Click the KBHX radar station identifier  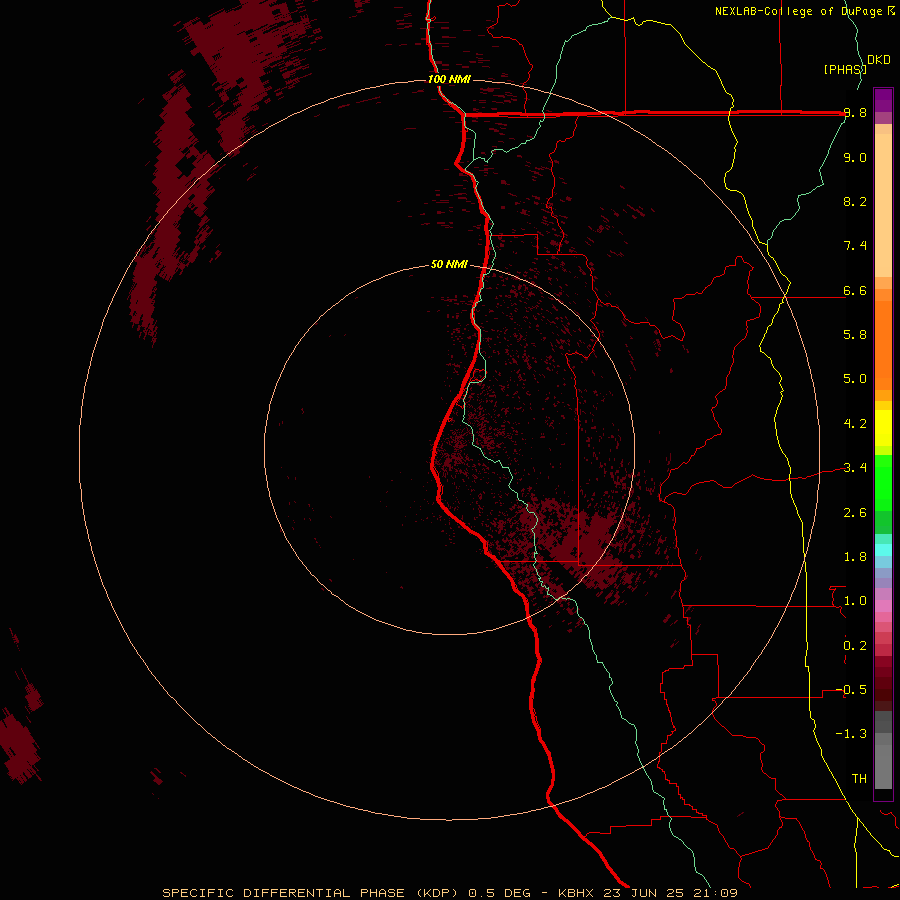pos(577,893)
